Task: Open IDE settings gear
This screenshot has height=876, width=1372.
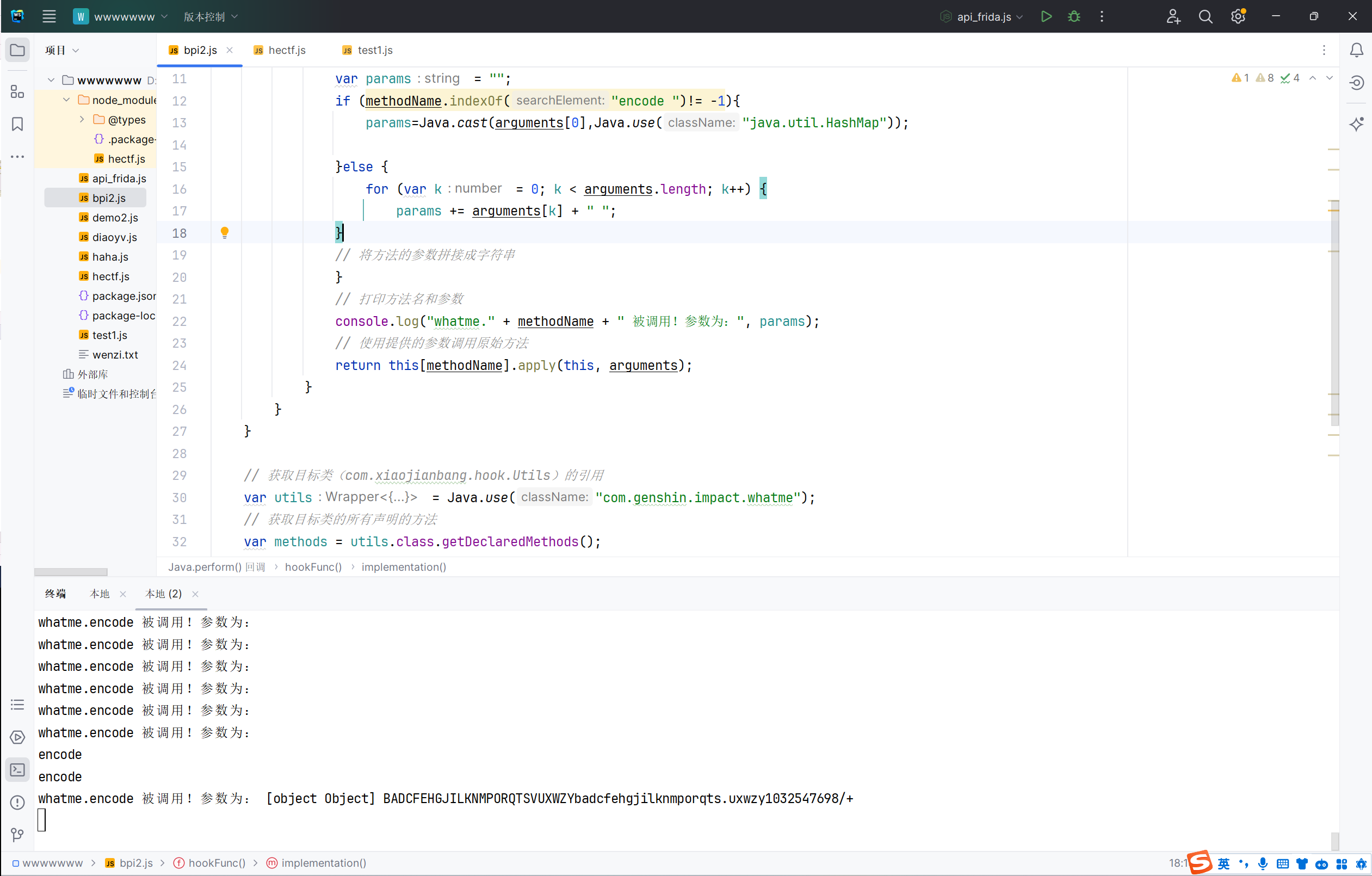Action: 1238,16
